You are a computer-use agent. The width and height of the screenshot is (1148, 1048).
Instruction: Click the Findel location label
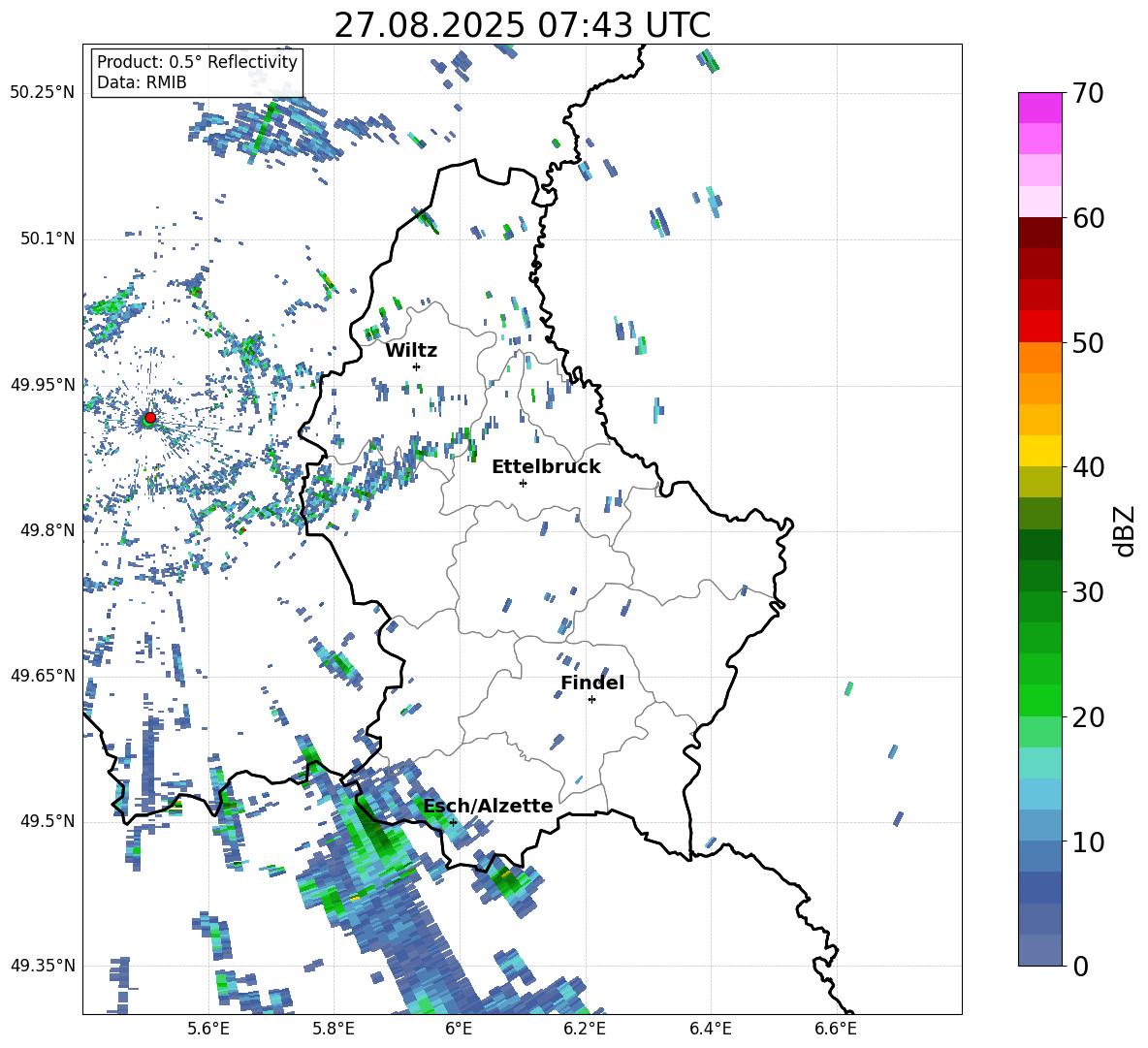point(592,683)
